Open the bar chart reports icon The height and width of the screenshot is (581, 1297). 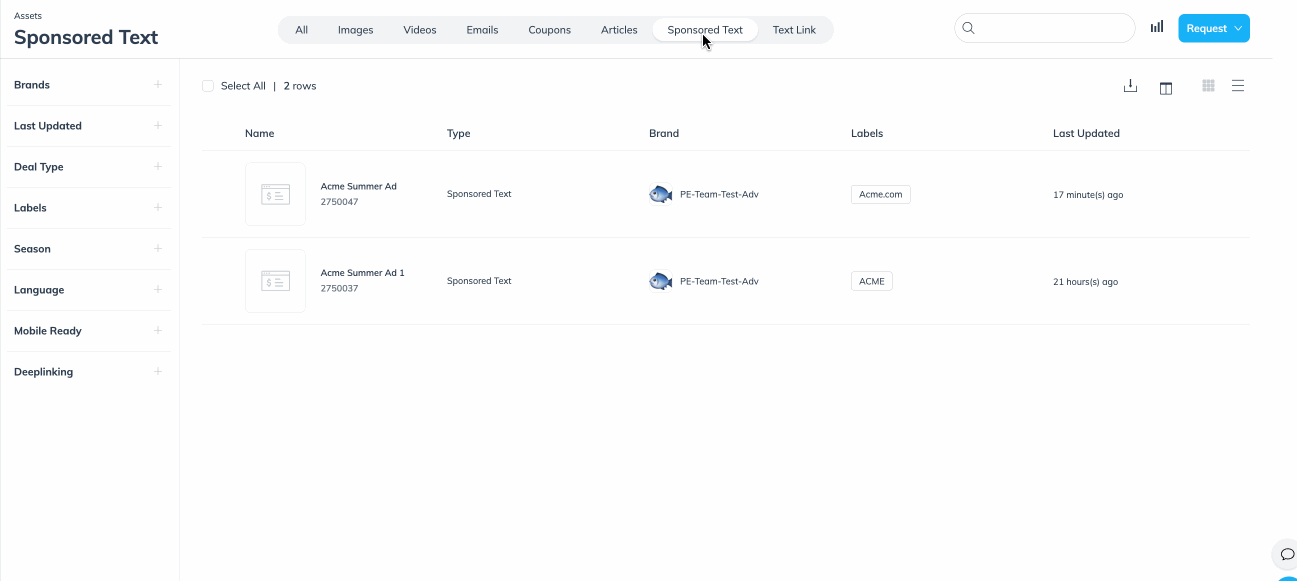click(x=1157, y=27)
